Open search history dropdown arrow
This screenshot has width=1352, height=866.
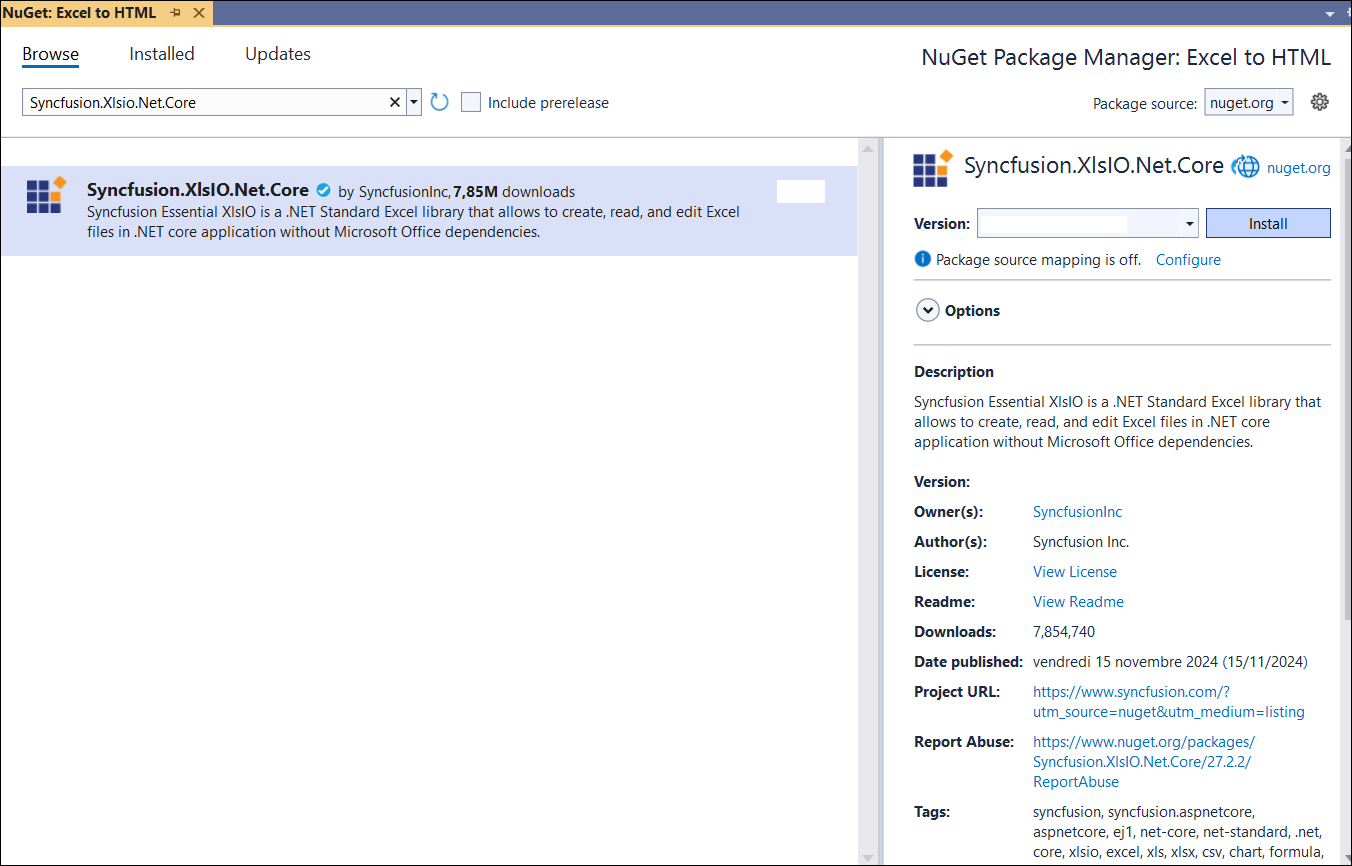(x=414, y=102)
